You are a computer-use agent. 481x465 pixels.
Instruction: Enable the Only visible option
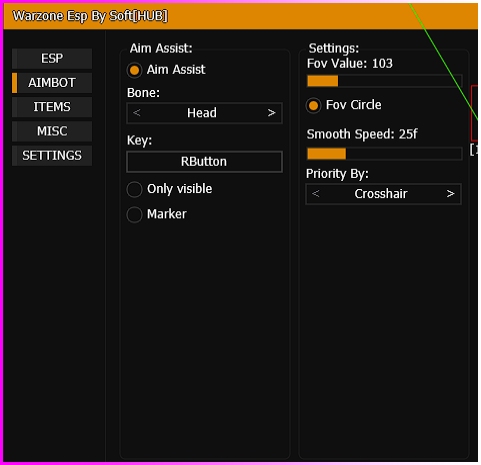134,189
